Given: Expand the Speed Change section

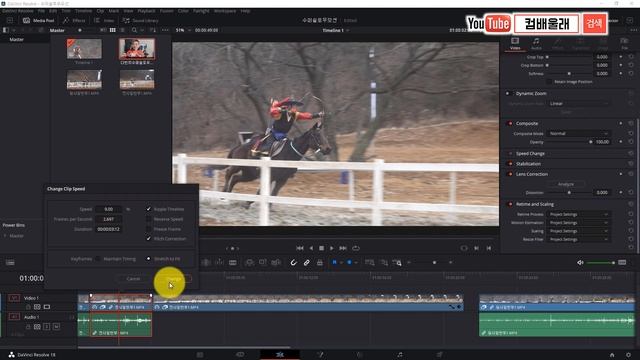Looking at the screenshot, I should tap(530, 153).
